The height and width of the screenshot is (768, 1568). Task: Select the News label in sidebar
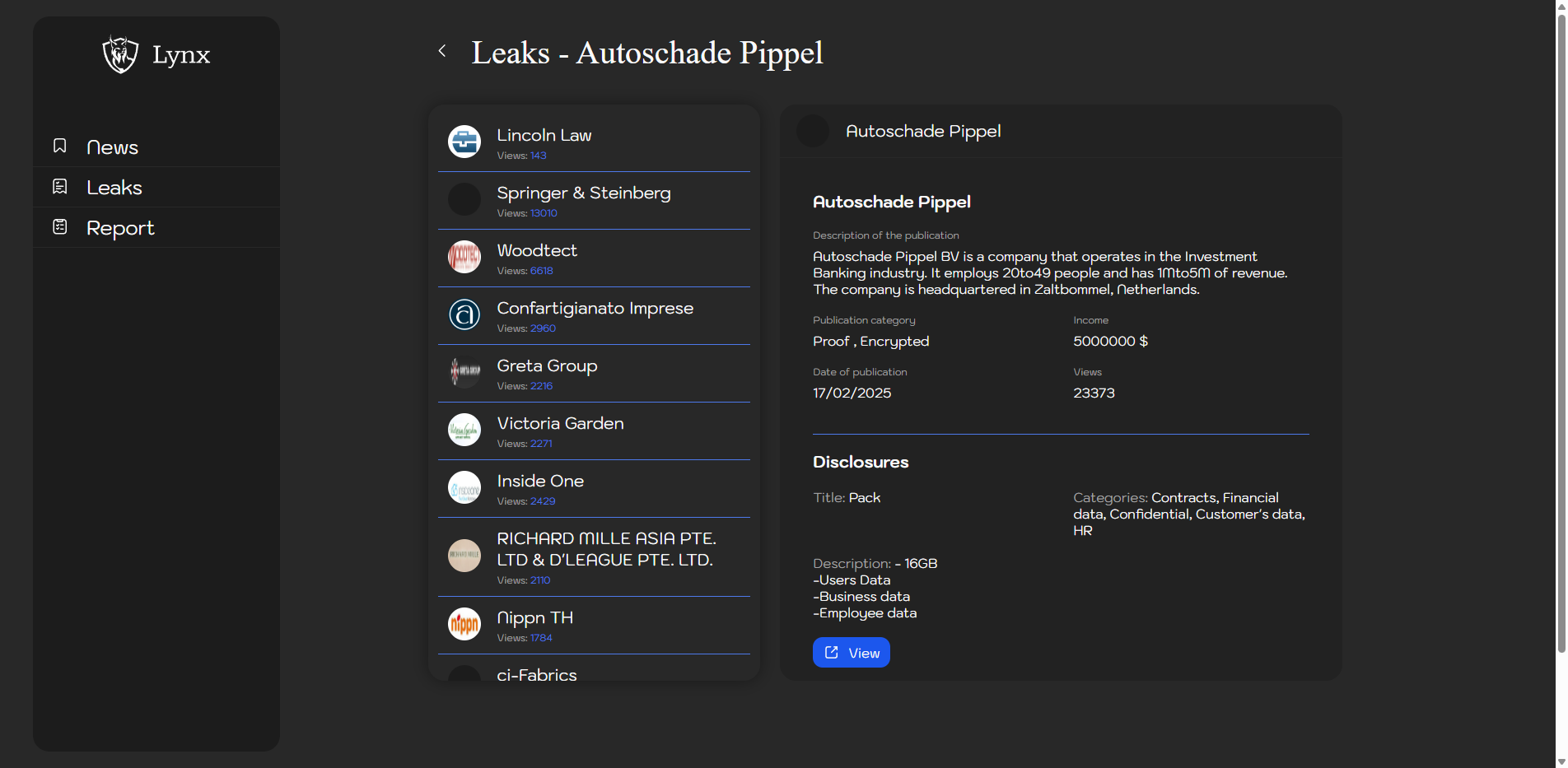[x=112, y=147]
